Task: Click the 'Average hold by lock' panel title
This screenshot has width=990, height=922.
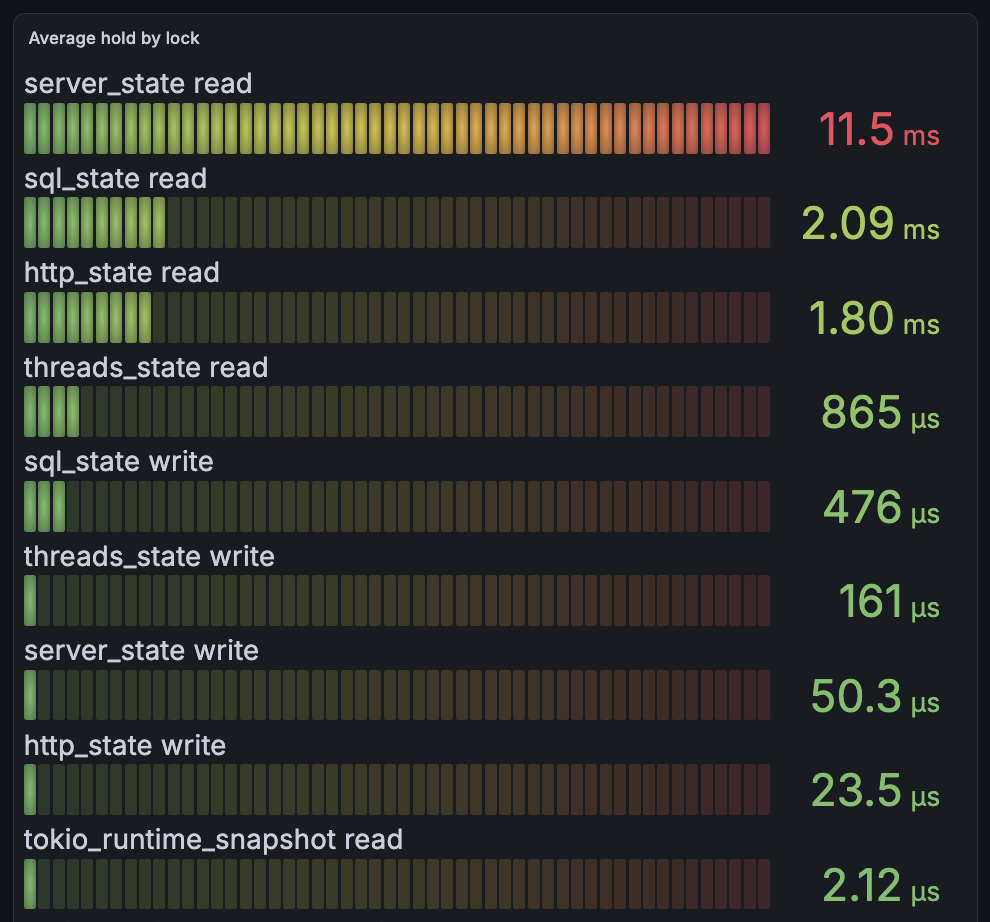Action: point(114,39)
